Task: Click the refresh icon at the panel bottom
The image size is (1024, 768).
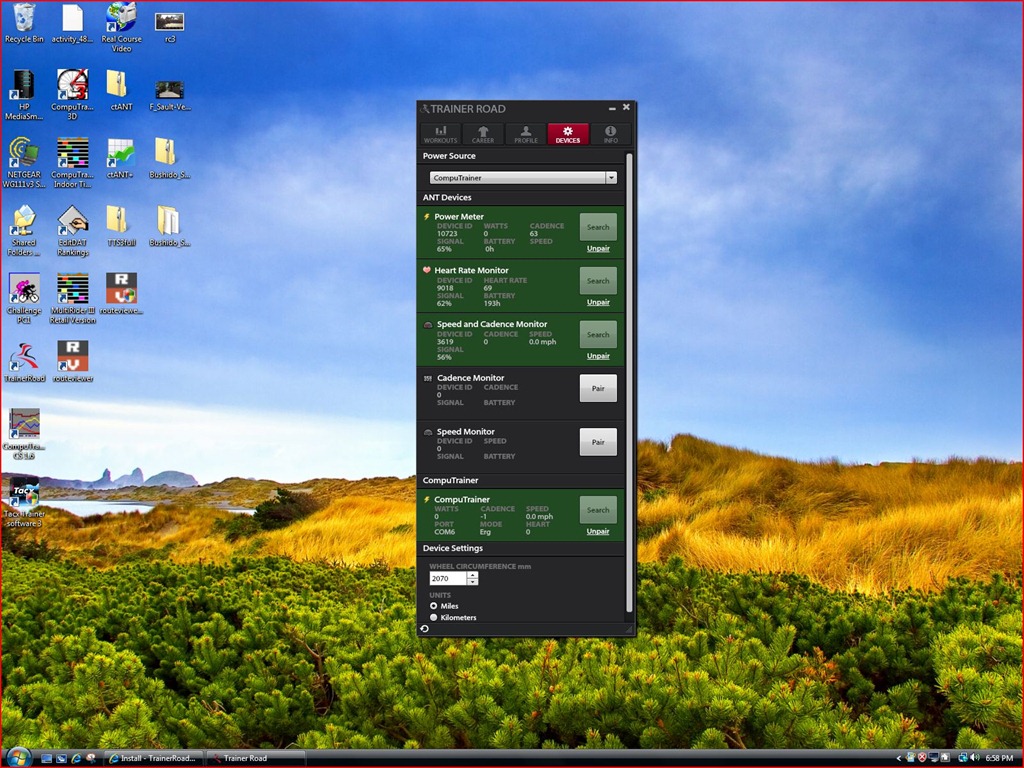Action: 424,629
